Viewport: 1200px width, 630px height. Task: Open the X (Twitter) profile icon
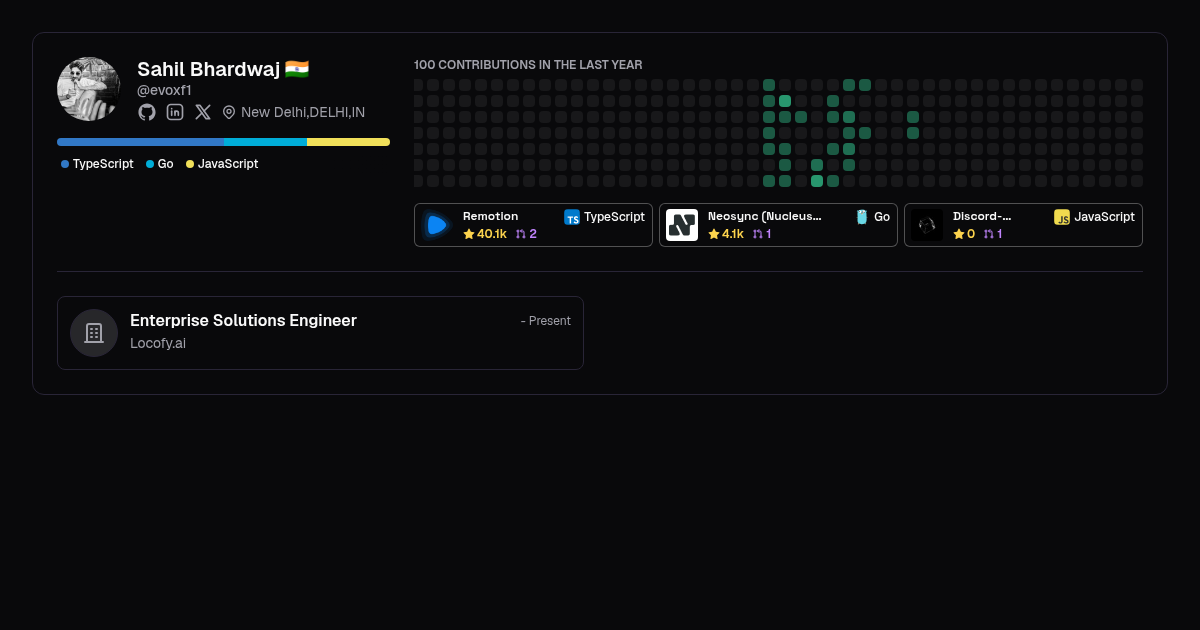click(x=203, y=112)
